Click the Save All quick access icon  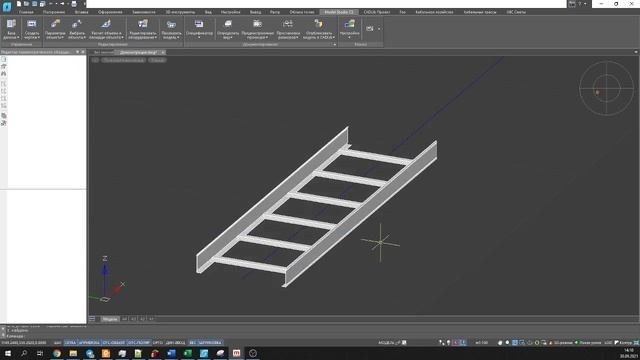point(42,4)
